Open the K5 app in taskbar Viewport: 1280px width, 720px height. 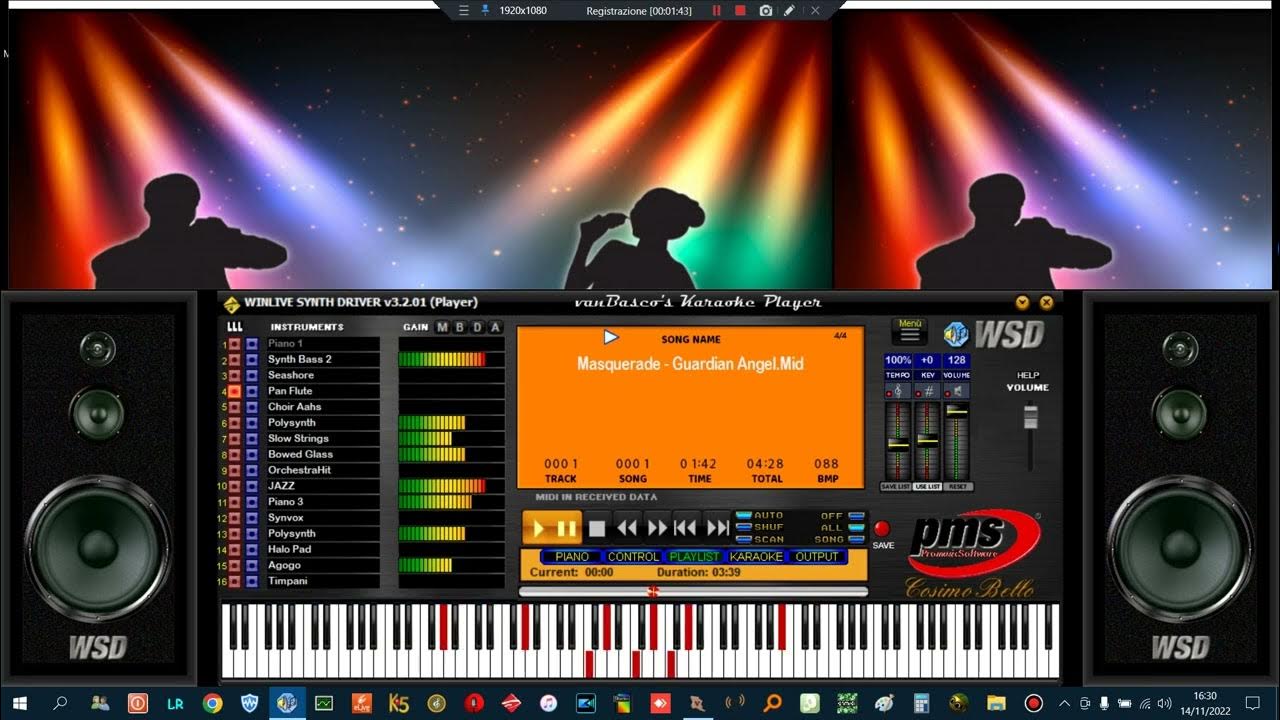[x=399, y=703]
